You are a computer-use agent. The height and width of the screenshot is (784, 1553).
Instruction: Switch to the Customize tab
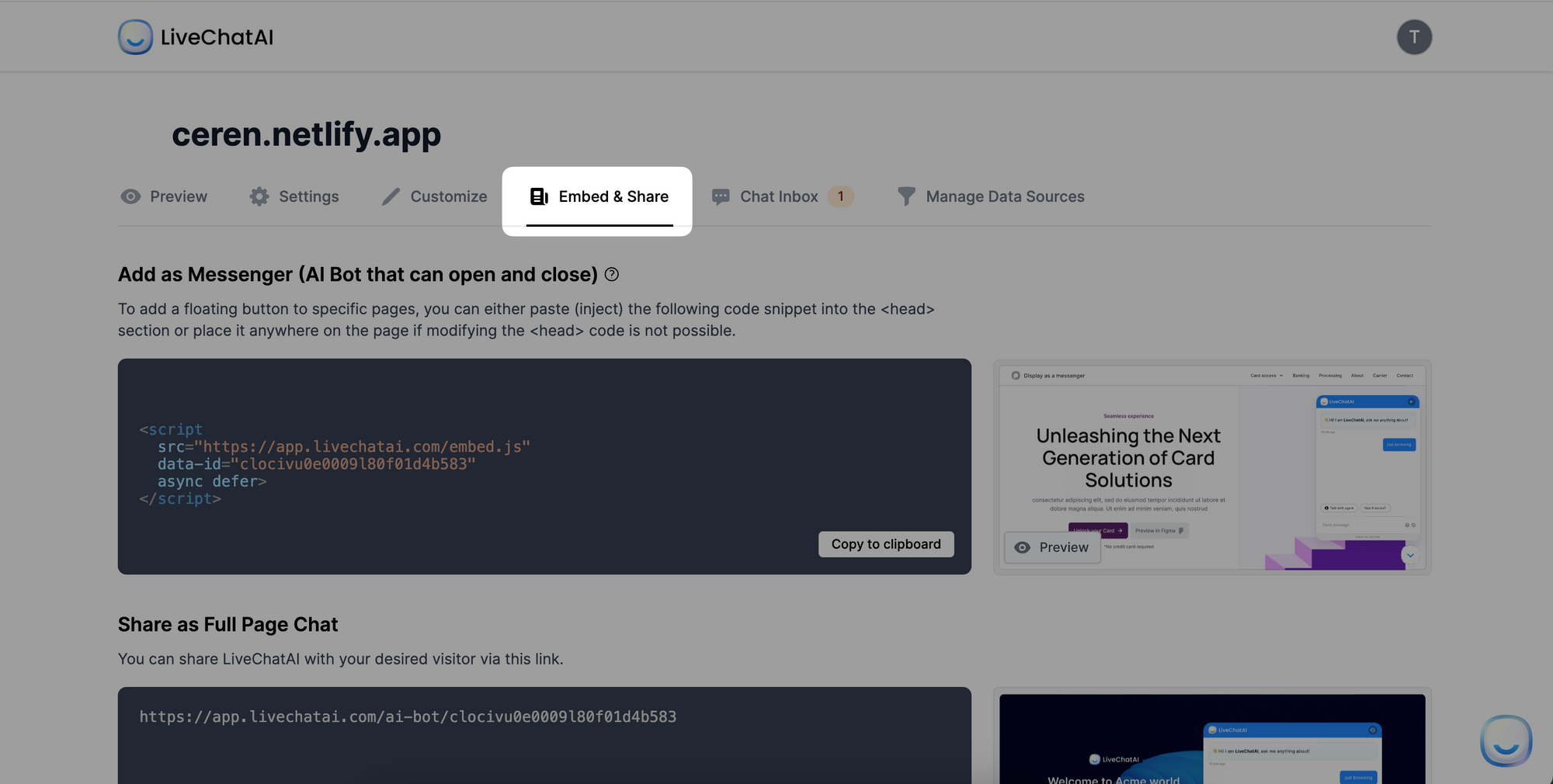coord(434,196)
